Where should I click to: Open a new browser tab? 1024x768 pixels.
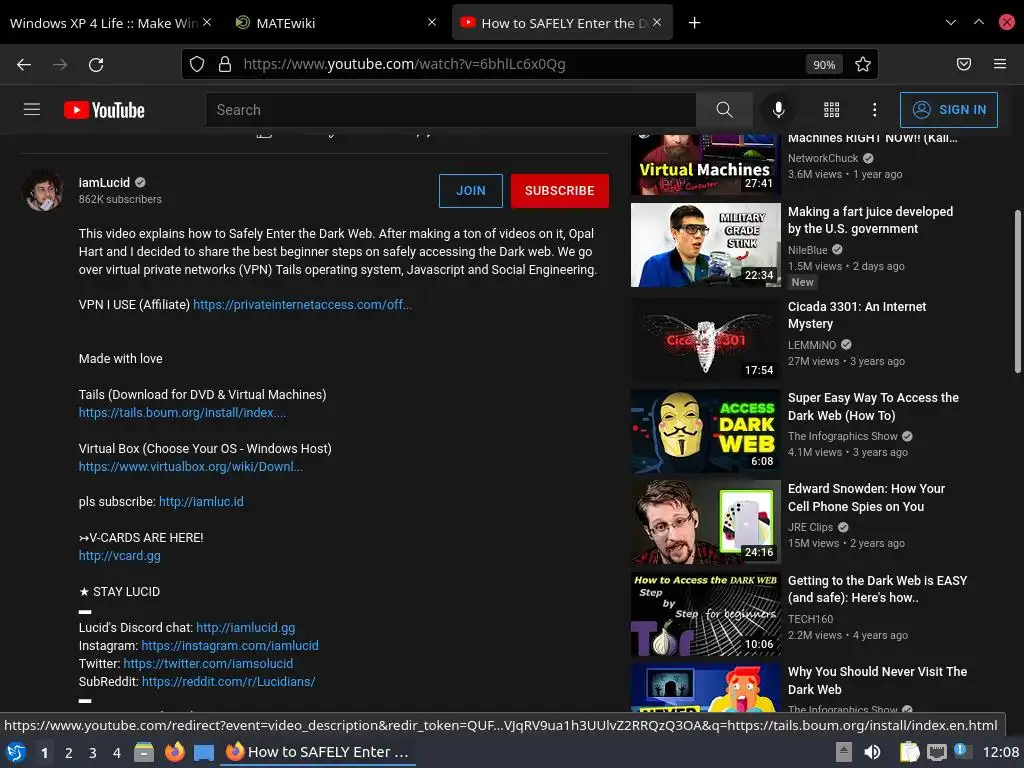click(x=695, y=23)
